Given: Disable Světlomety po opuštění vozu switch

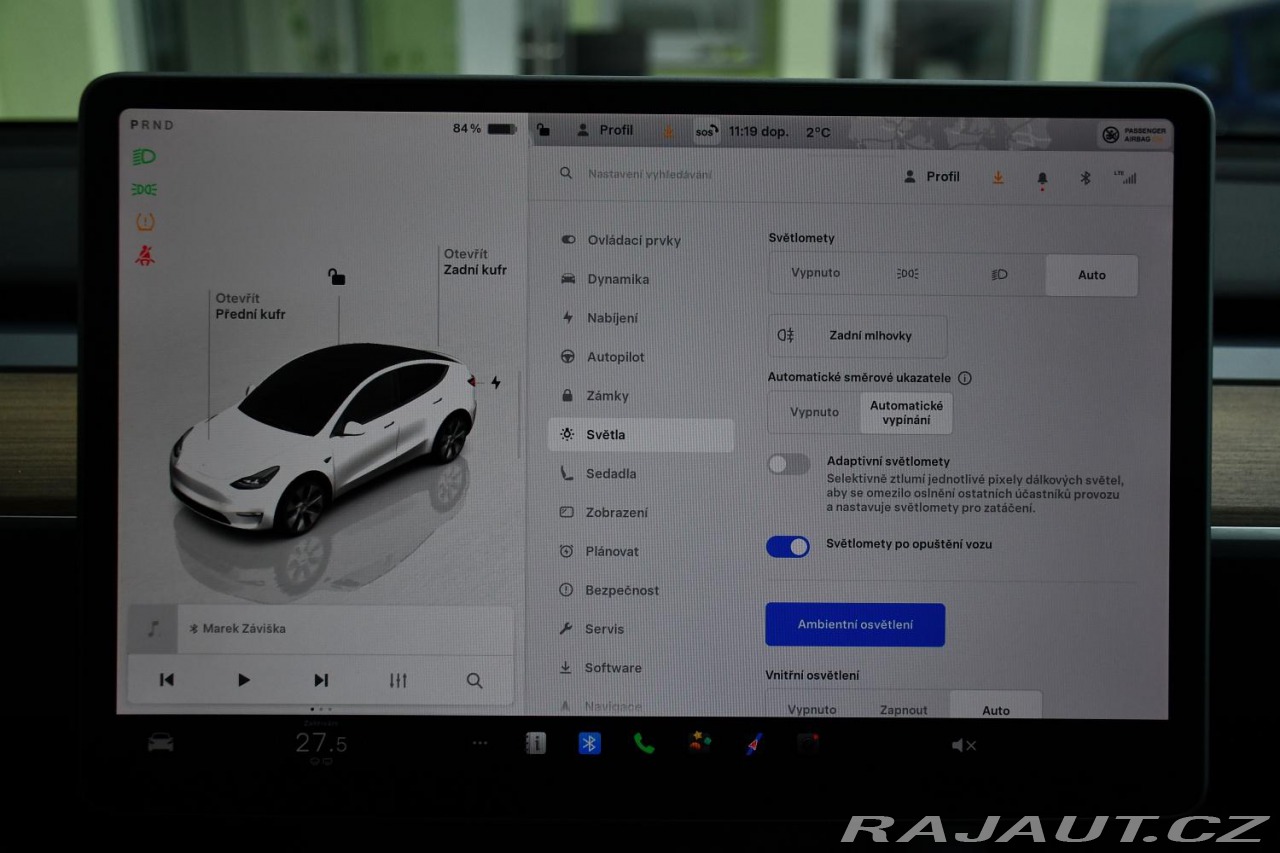Looking at the screenshot, I should [x=788, y=546].
